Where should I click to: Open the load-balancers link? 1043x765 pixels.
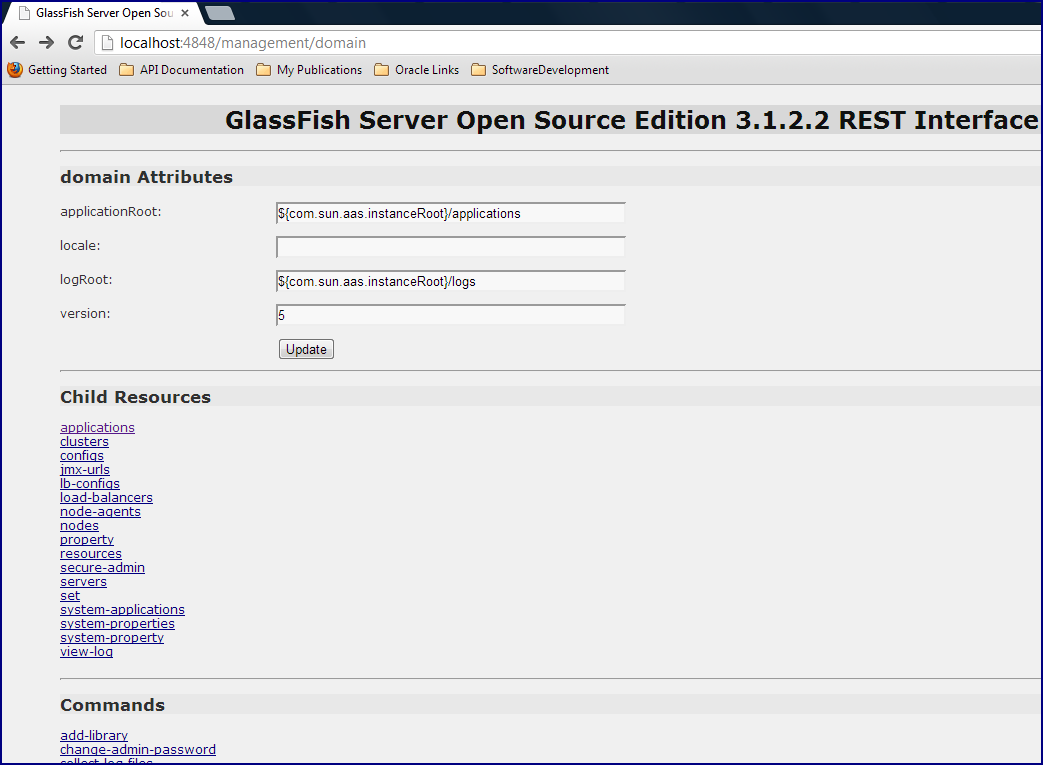click(x=106, y=498)
